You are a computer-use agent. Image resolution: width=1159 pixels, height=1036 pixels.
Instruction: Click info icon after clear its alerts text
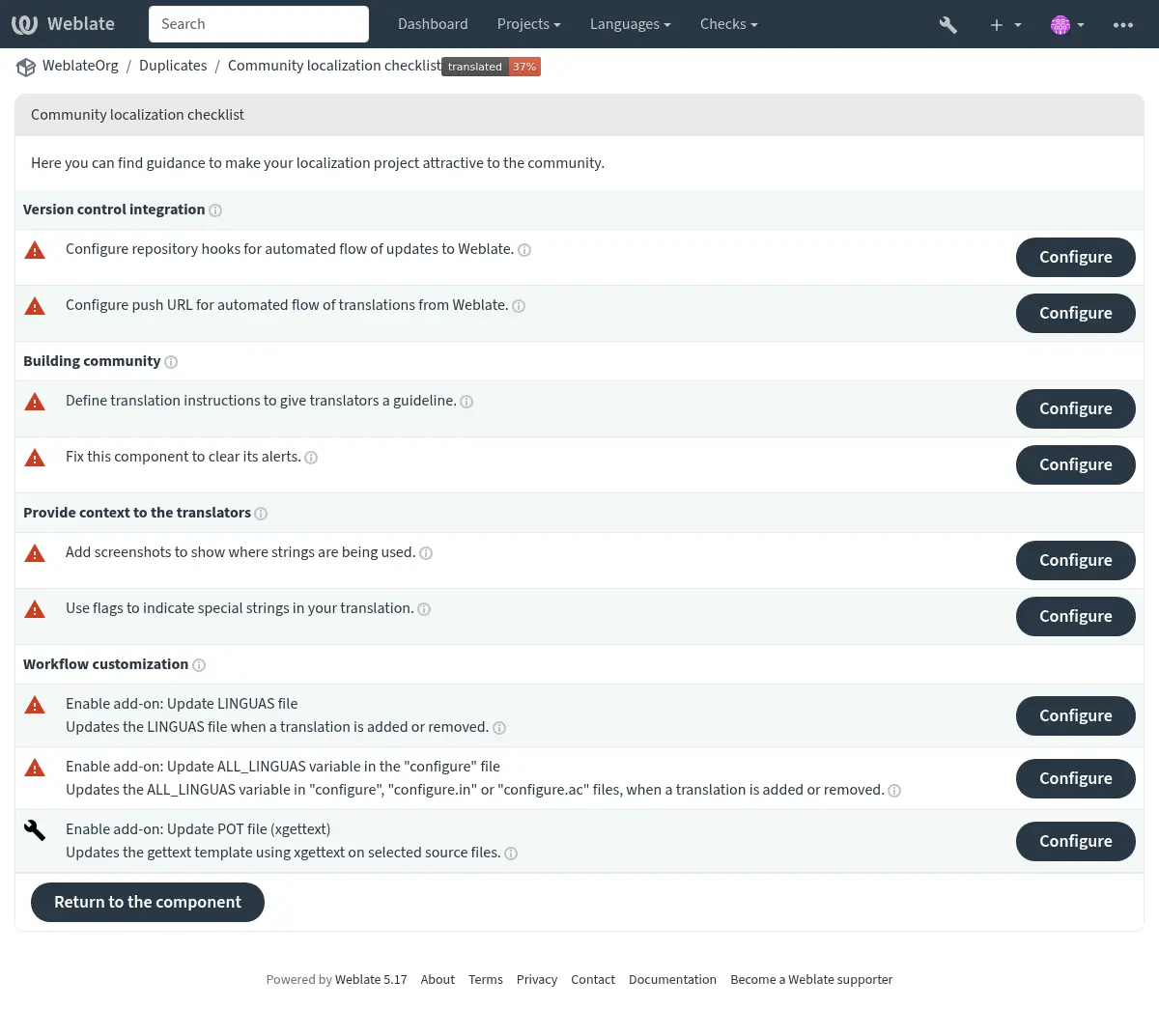click(x=311, y=458)
